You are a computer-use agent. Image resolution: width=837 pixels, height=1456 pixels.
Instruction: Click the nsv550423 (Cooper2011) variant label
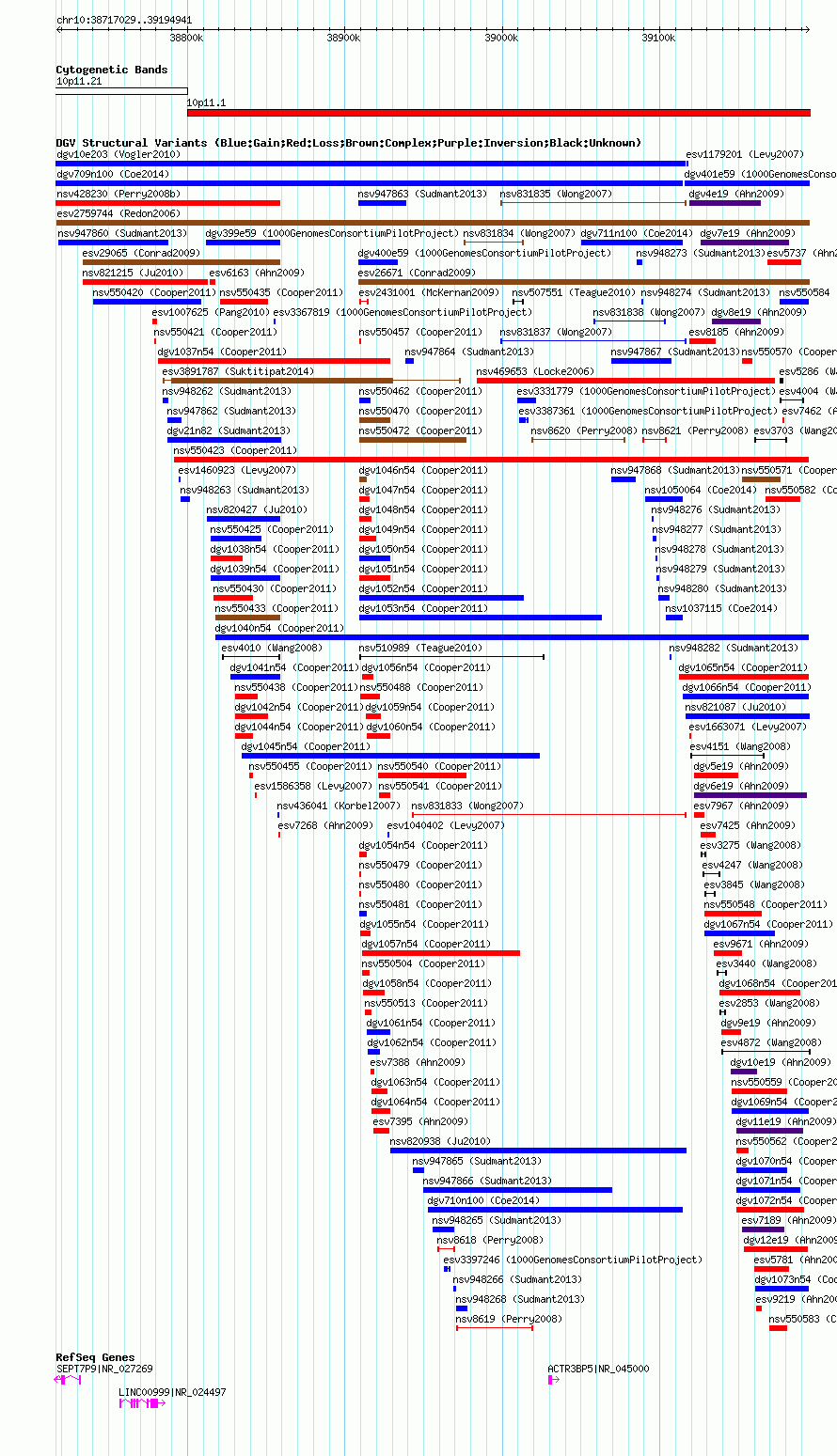(x=237, y=450)
